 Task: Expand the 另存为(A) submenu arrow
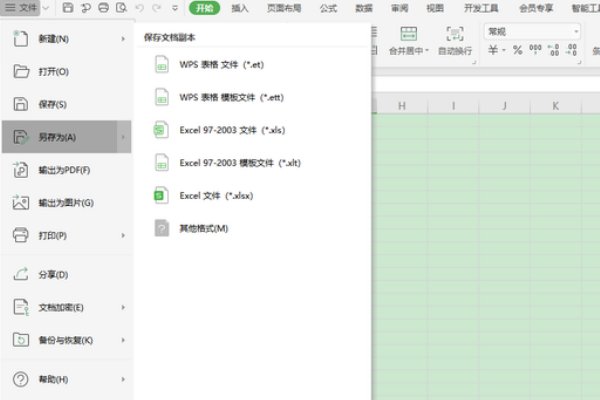point(123,137)
